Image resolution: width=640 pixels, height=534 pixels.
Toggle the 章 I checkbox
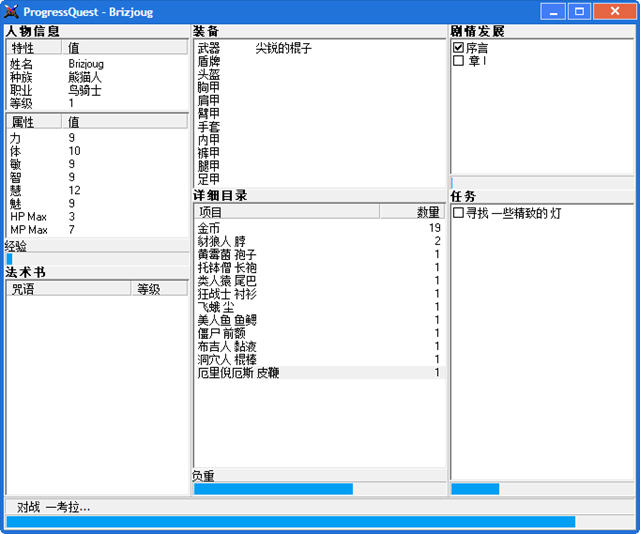[458, 61]
